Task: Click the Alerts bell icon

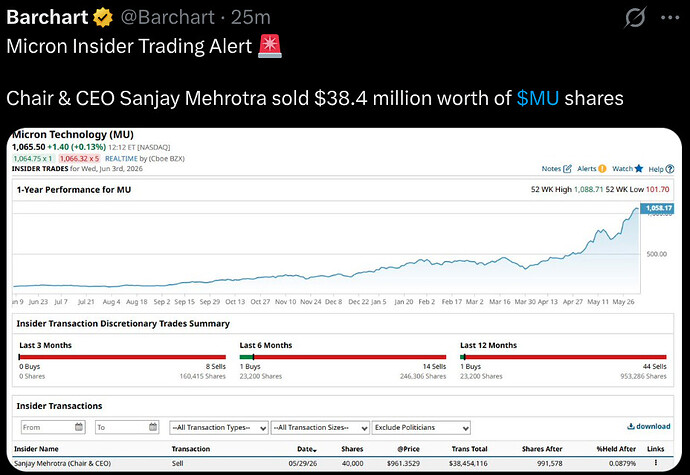Action: click(x=602, y=169)
